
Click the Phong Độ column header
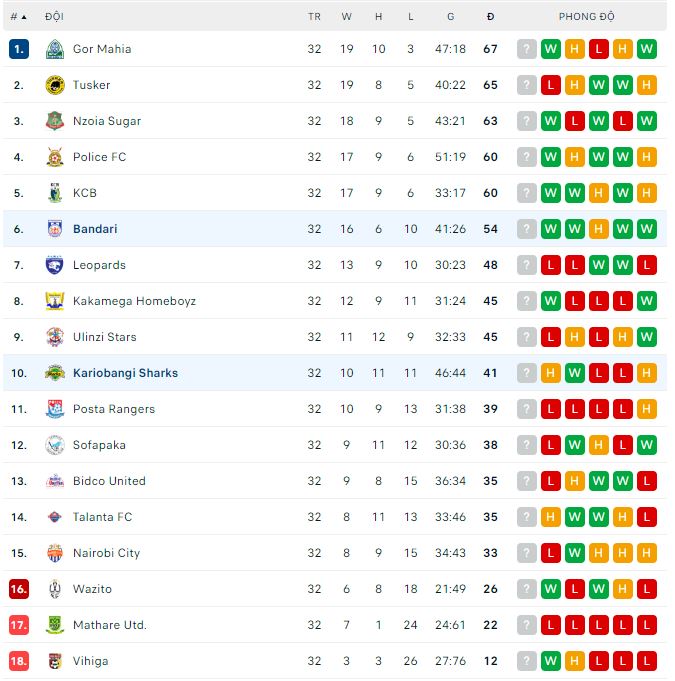pos(587,16)
